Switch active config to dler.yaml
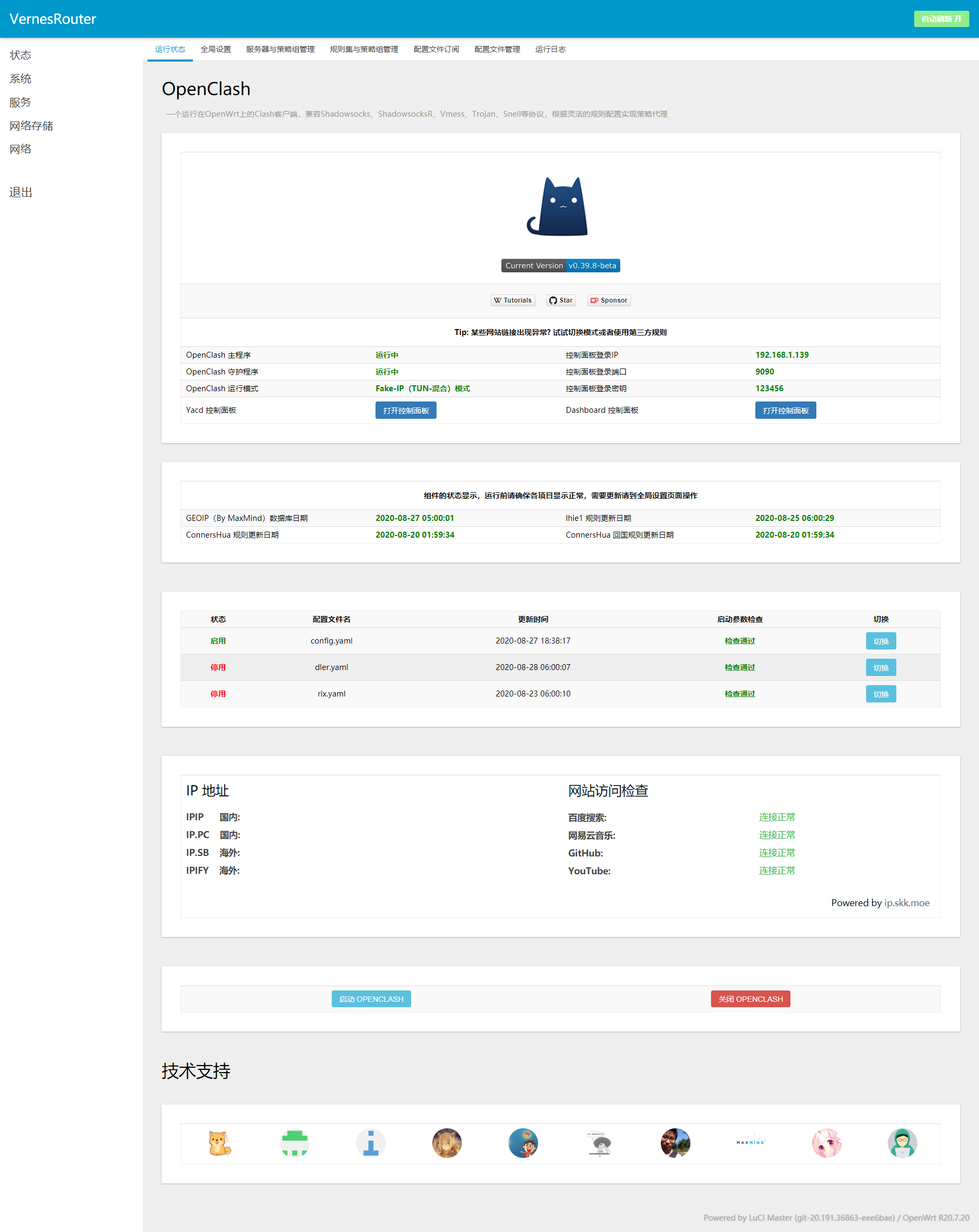This screenshot has width=979, height=1232. [x=880, y=667]
